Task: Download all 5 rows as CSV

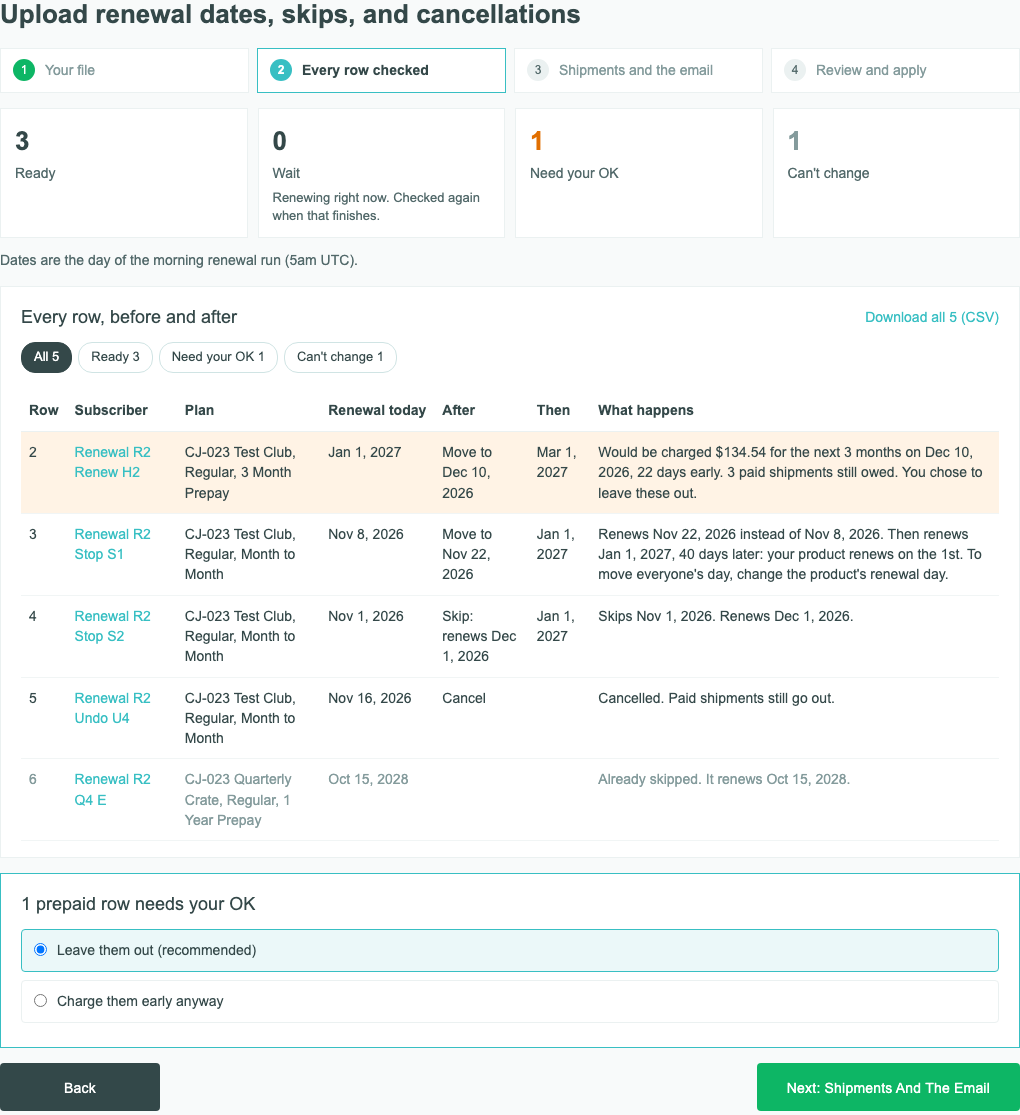Action: point(932,317)
